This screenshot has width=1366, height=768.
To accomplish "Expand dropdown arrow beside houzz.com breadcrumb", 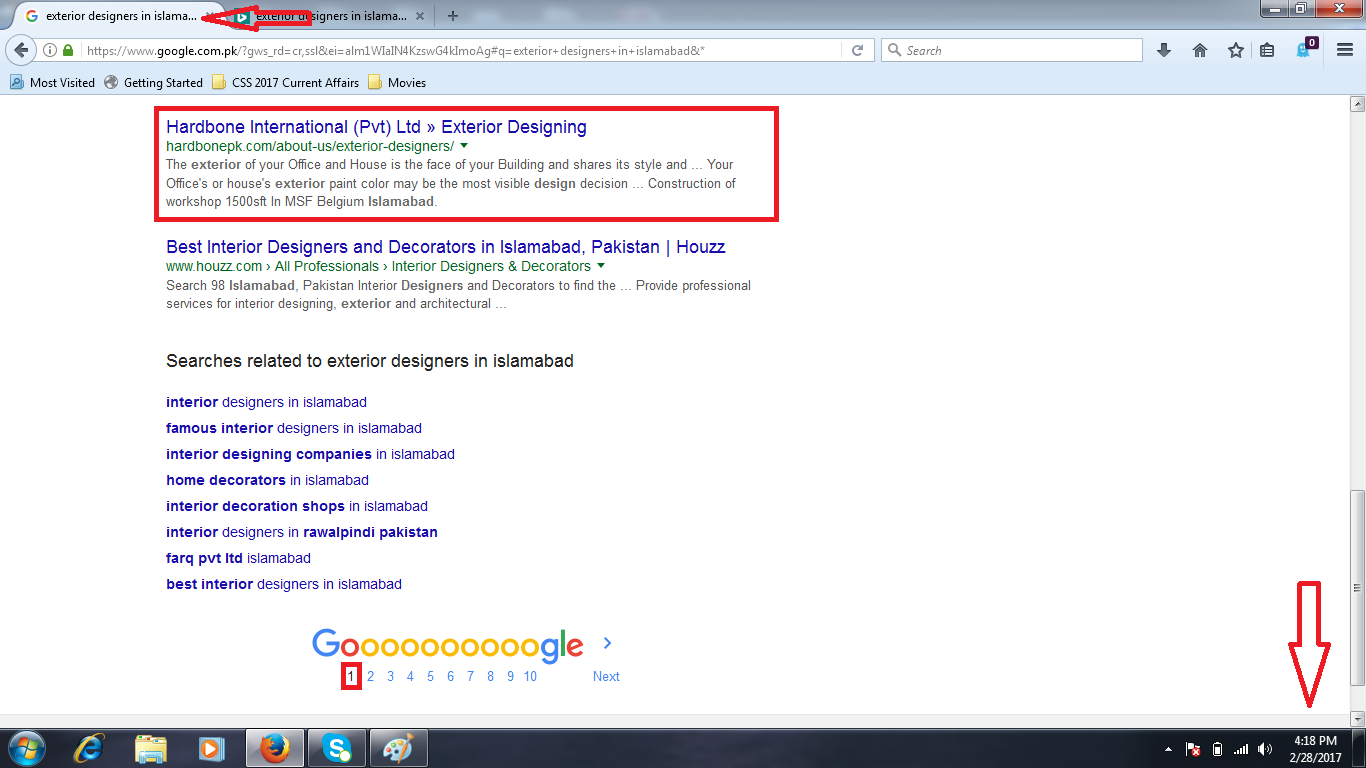I will point(601,266).
